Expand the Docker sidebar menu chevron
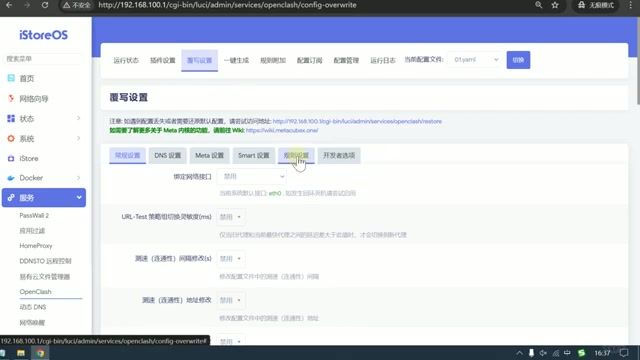 coord(78,178)
